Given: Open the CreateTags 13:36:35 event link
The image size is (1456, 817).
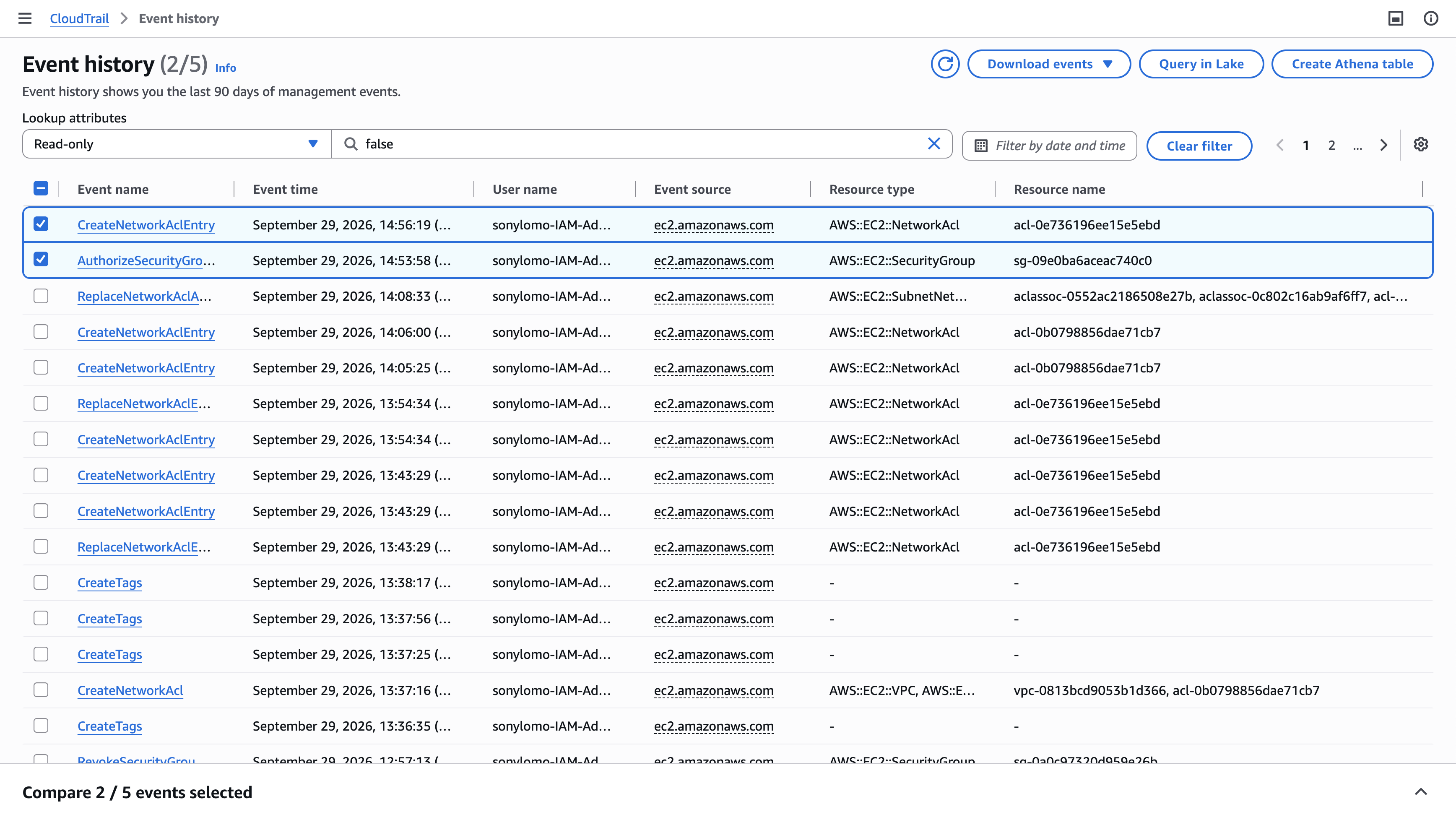Looking at the screenshot, I should [x=109, y=726].
